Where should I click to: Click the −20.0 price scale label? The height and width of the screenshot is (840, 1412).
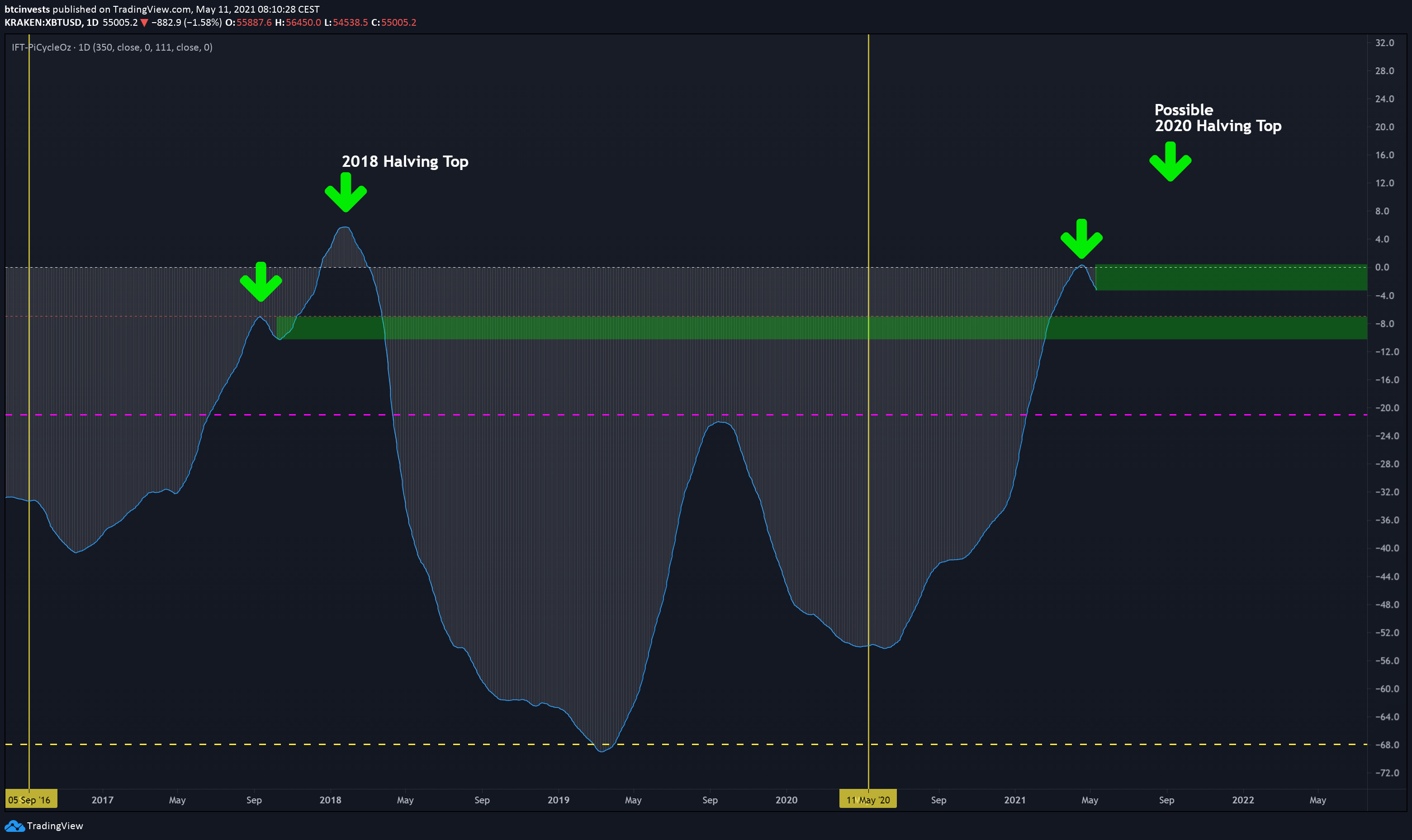tap(1387, 408)
